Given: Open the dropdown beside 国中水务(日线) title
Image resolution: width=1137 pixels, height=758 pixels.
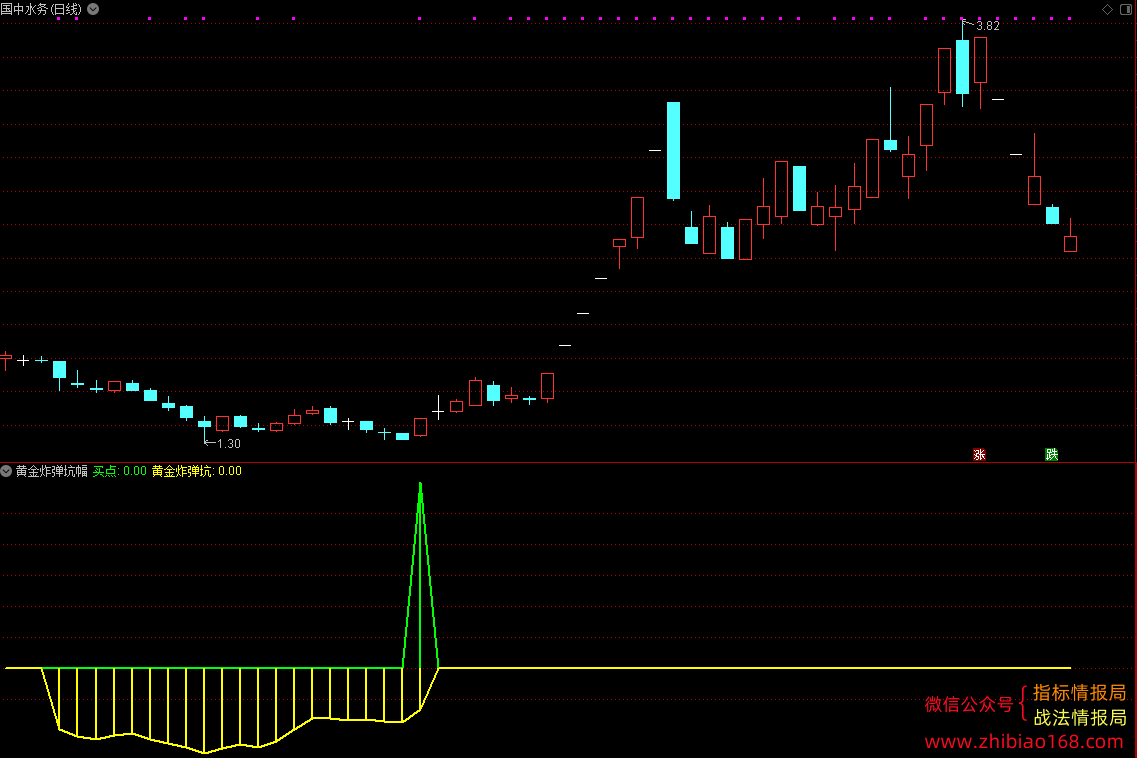Looking at the screenshot, I should pos(94,9).
